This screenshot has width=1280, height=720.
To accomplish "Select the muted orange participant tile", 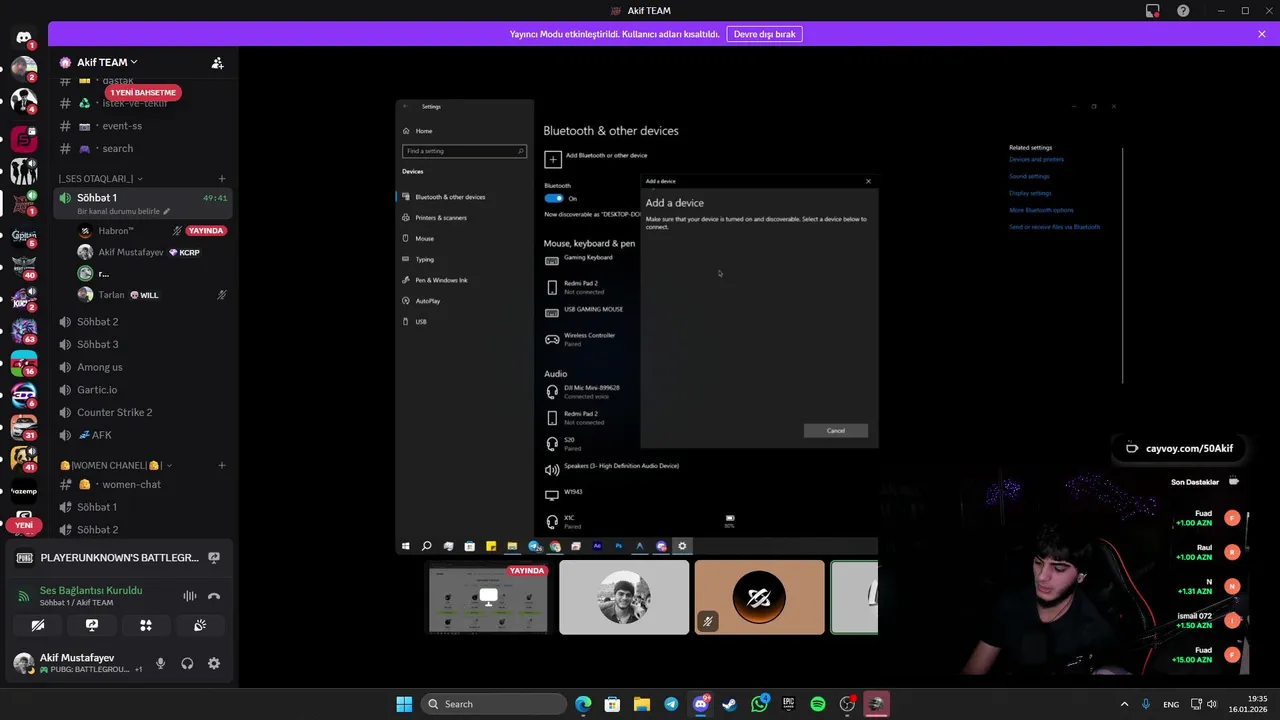I will pyautogui.click(x=759, y=597).
